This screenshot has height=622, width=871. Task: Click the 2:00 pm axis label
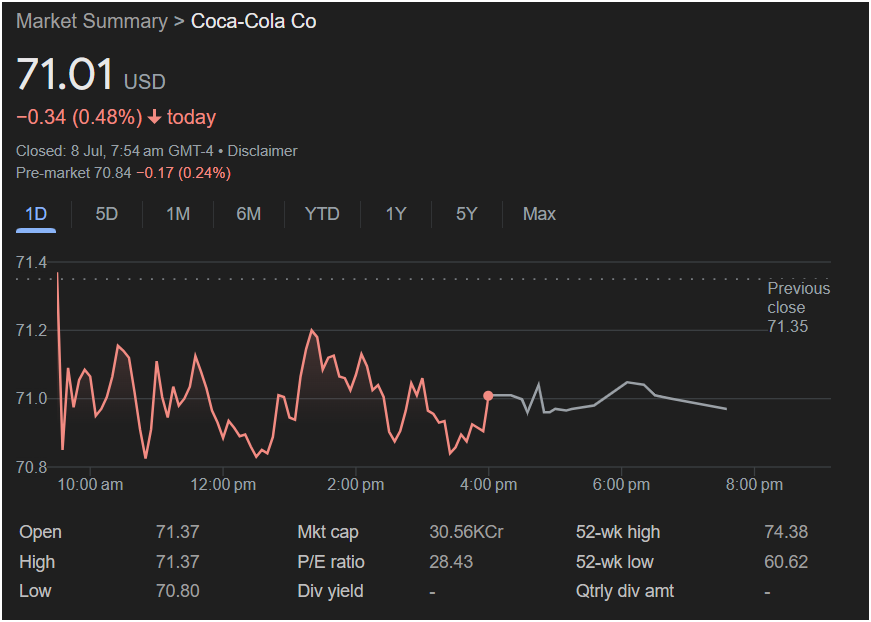356,485
